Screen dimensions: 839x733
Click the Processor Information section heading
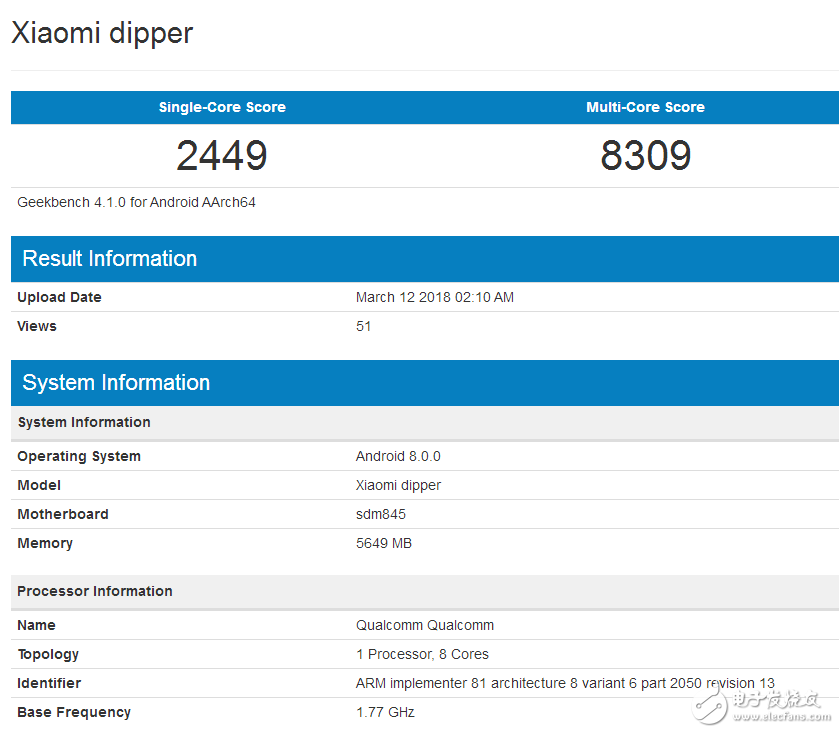[95, 591]
